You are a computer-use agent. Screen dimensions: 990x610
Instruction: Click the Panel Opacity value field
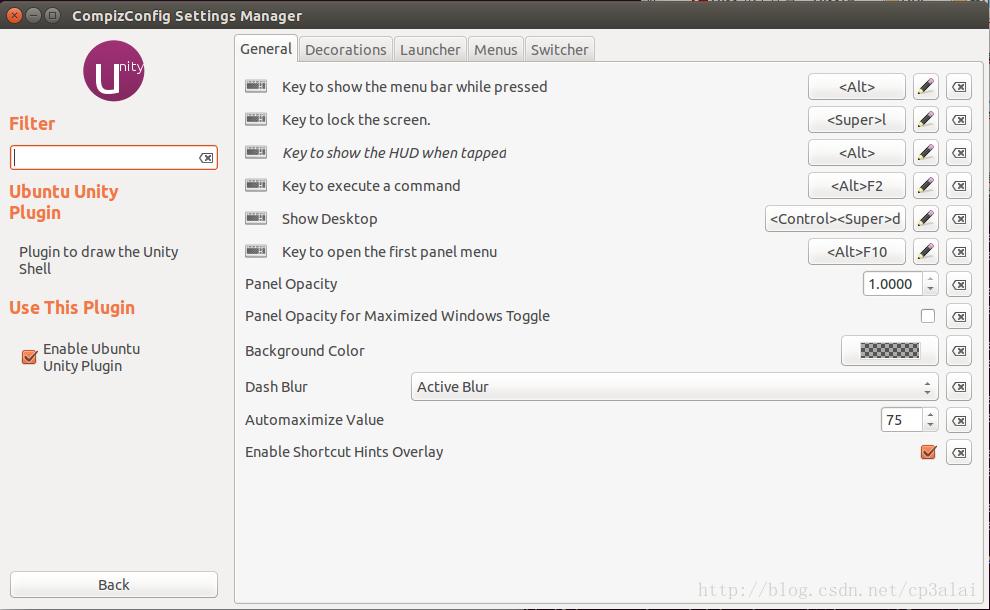pyautogui.click(x=893, y=284)
